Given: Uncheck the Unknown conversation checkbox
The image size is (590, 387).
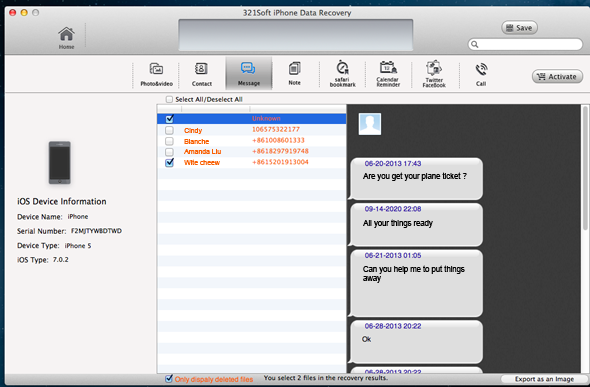Looking at the screenshot, I should [x=170, y=119].
